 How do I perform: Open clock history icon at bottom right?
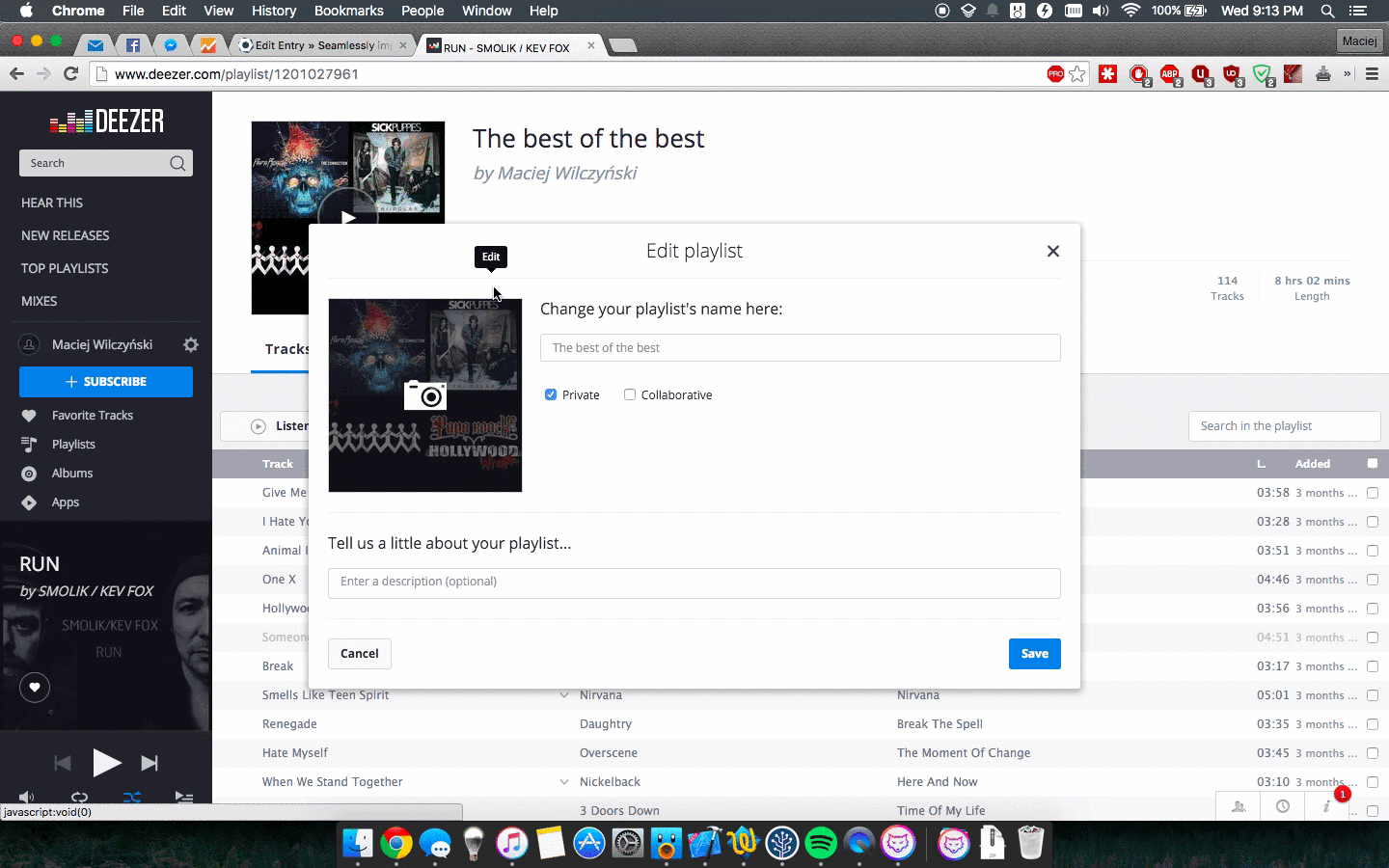pyautogui.click(x=1283, y=806)
